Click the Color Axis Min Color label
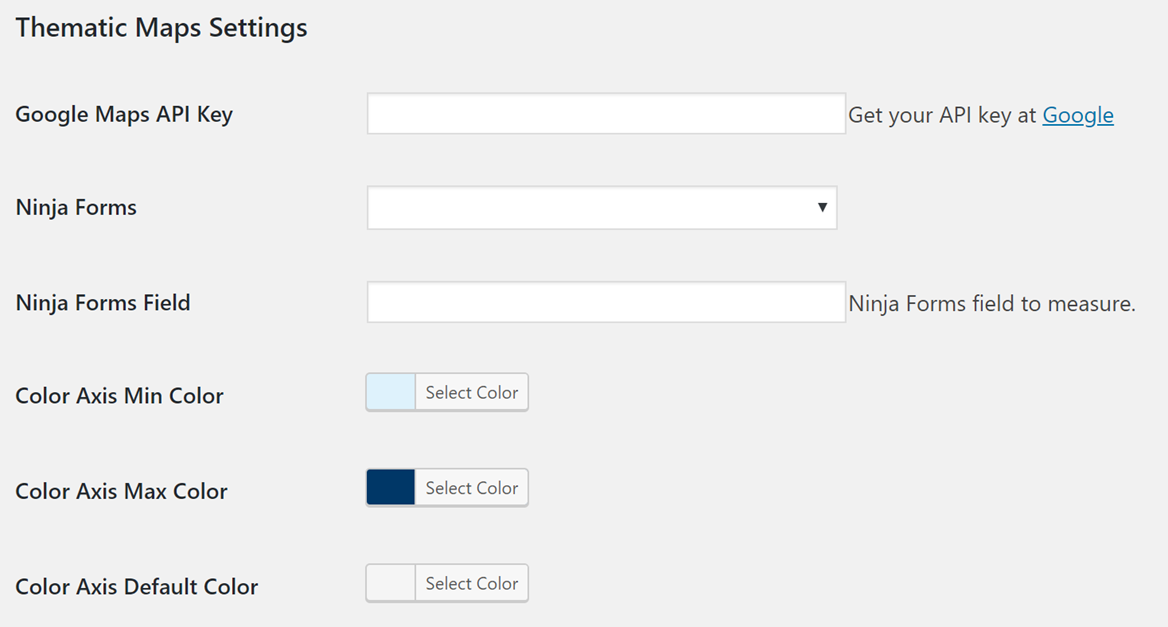 119,395
